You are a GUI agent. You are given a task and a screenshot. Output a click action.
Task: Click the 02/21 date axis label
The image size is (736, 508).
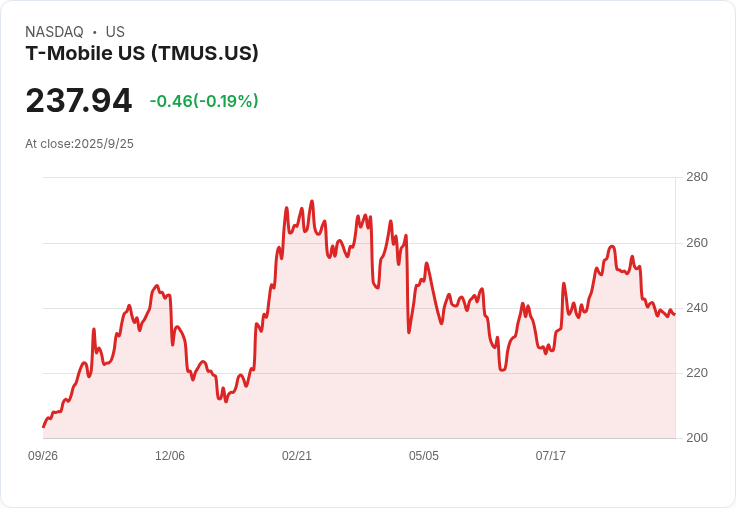297,456
